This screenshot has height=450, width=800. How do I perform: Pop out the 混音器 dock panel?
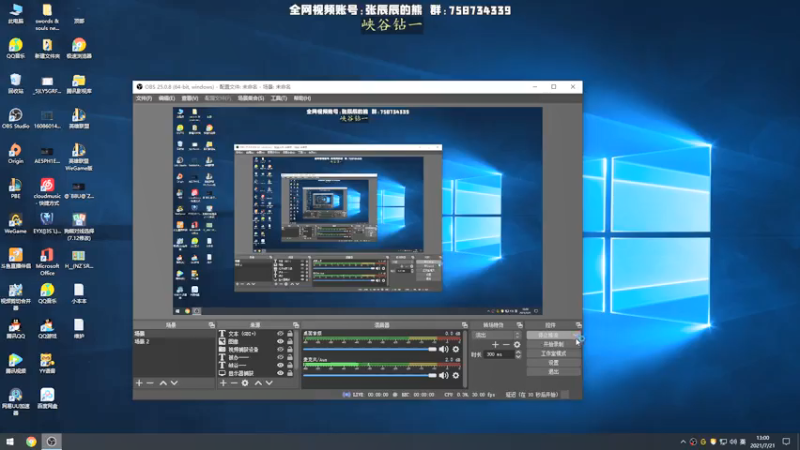point(464,325)
